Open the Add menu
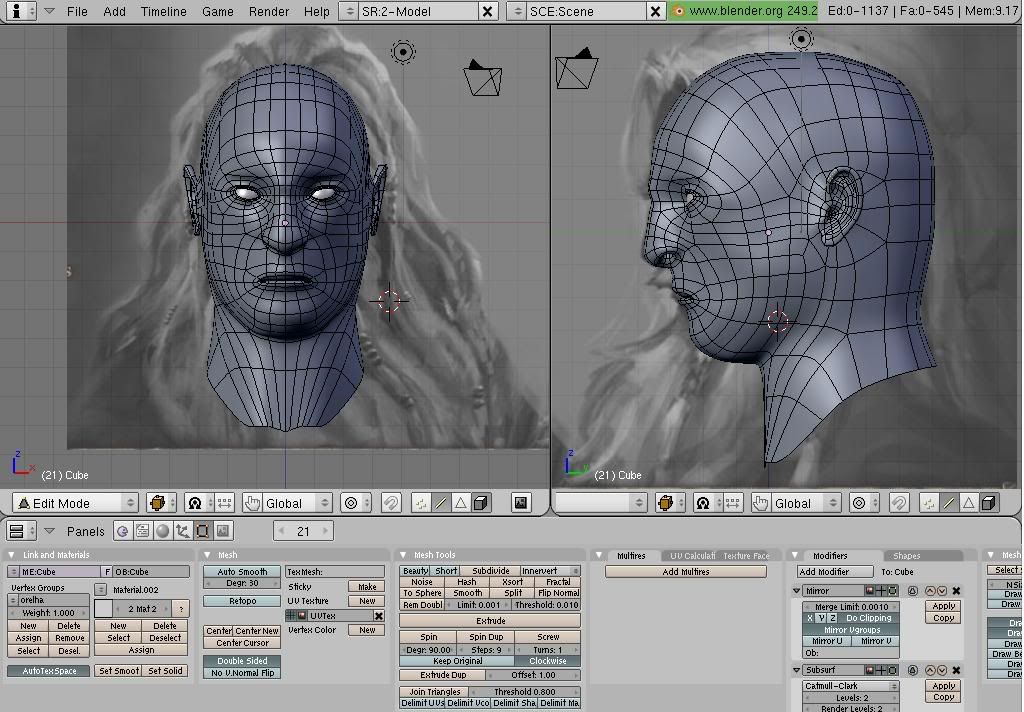The height and width of the screenshot is (712, 1024). [x=114, y=11]
